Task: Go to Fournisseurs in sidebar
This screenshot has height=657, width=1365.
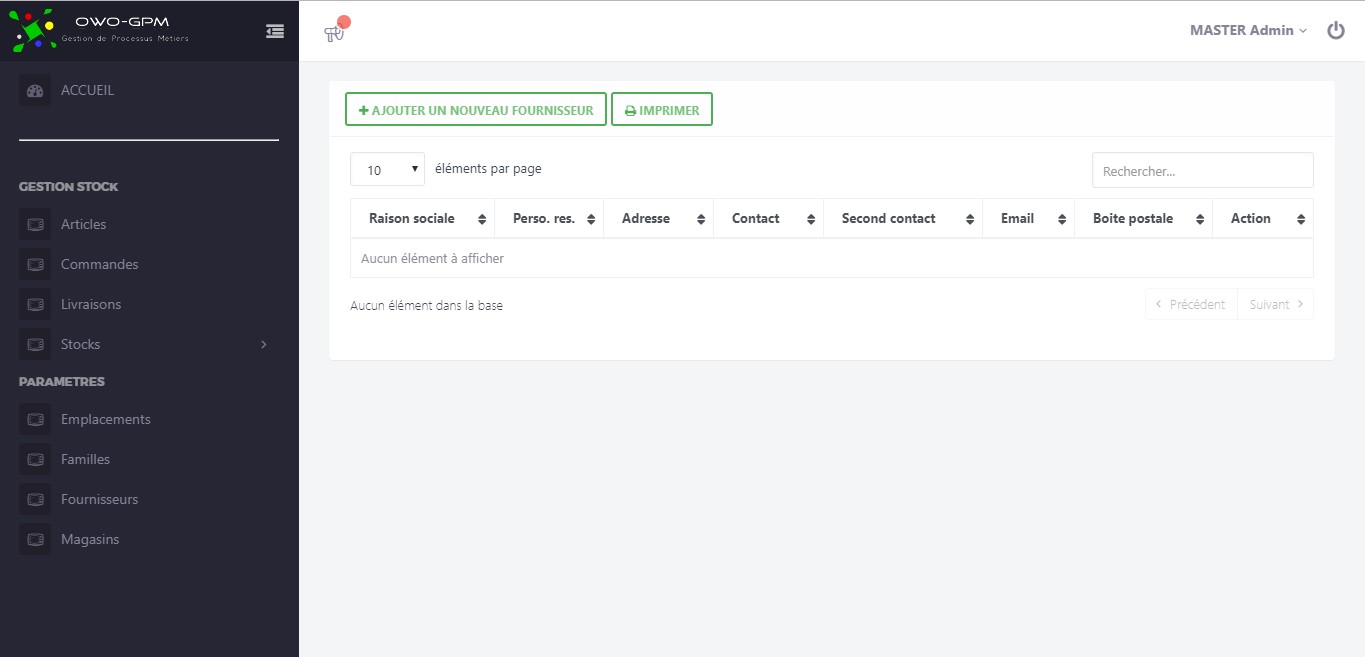Action: [x=99, y=500]
